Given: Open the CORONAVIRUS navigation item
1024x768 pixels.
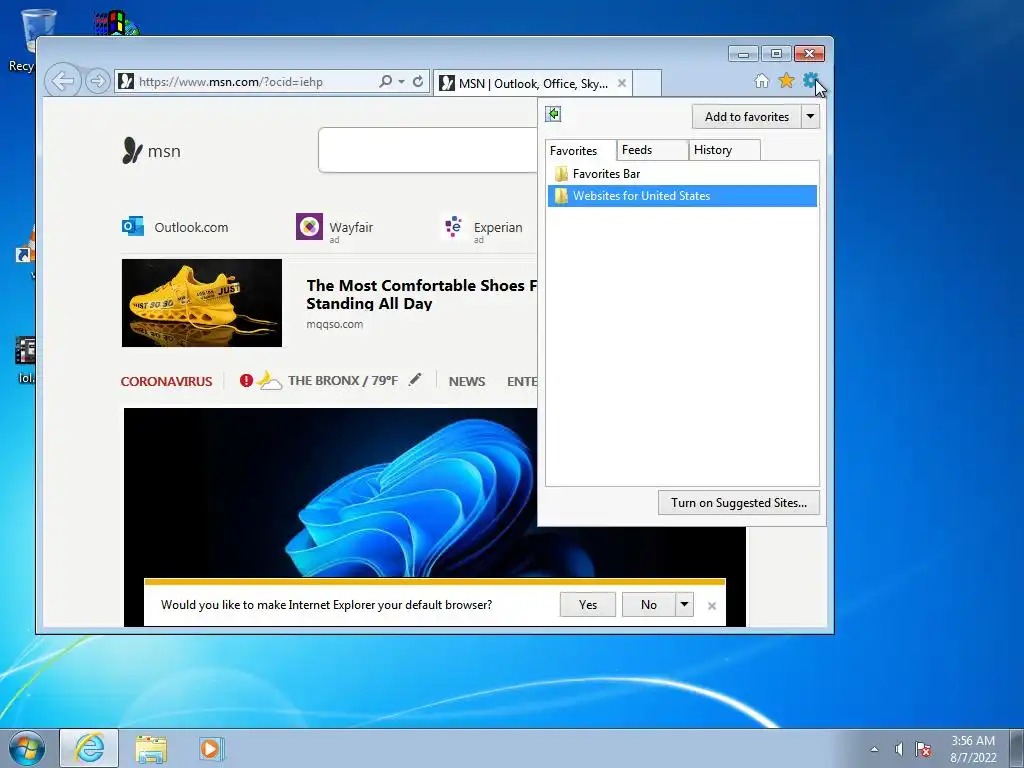Looking at the screenshot, I should pos(167,381).
